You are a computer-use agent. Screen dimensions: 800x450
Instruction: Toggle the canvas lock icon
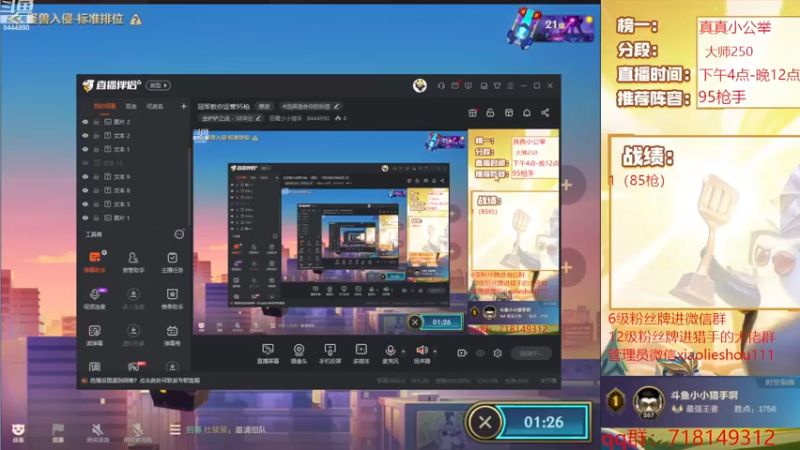click(x=490, y=113)
